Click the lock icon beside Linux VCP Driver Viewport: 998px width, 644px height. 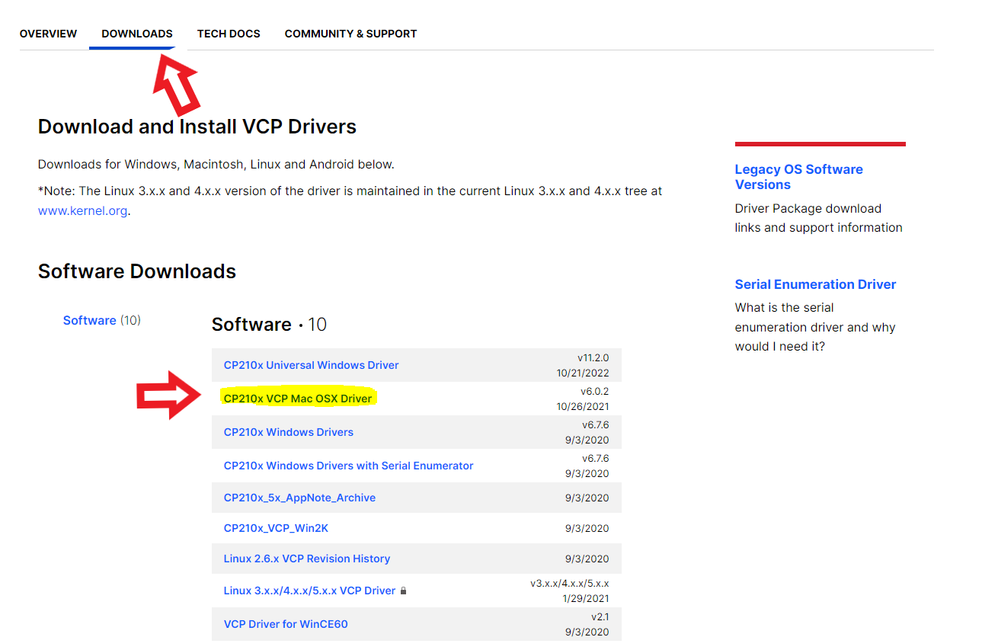coord(403,591)
